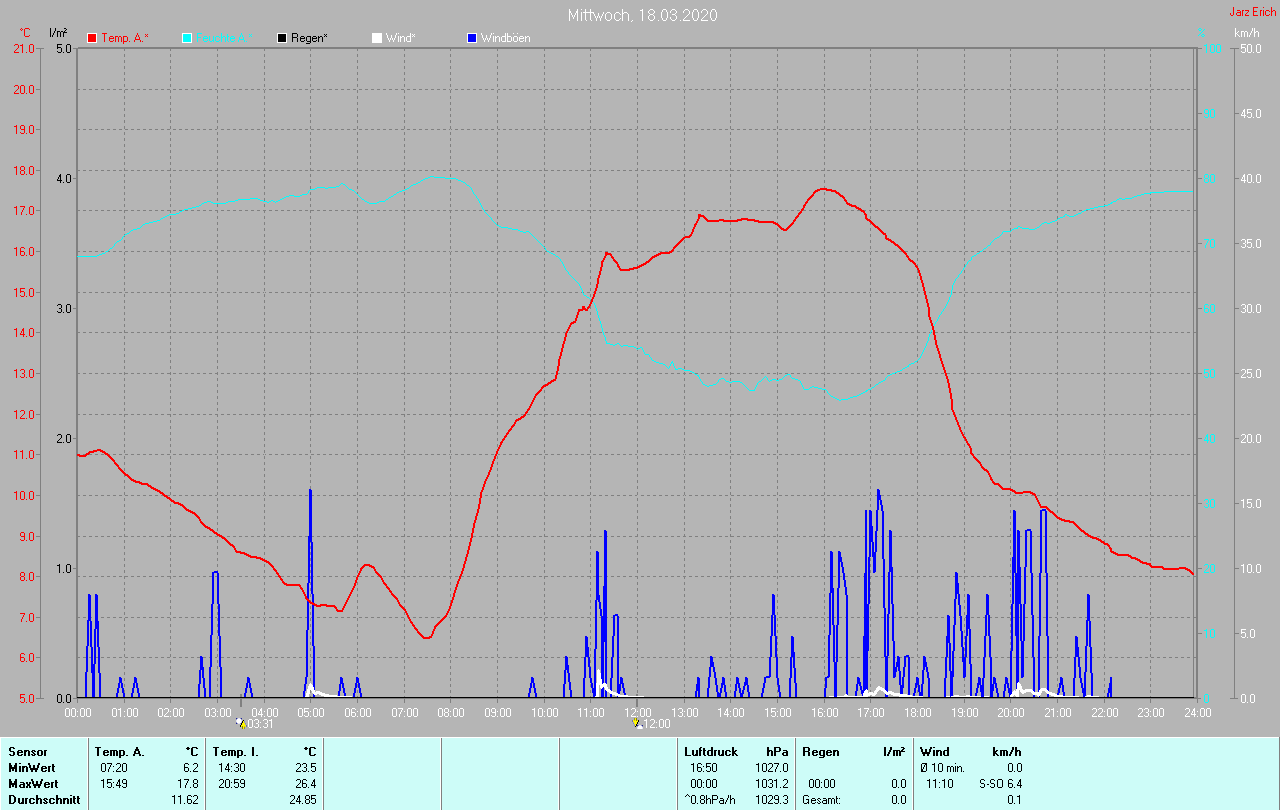This screenshot has width=1280, height=810.
Task: Click the '06:00' time axis label
Action: (358, 713)
